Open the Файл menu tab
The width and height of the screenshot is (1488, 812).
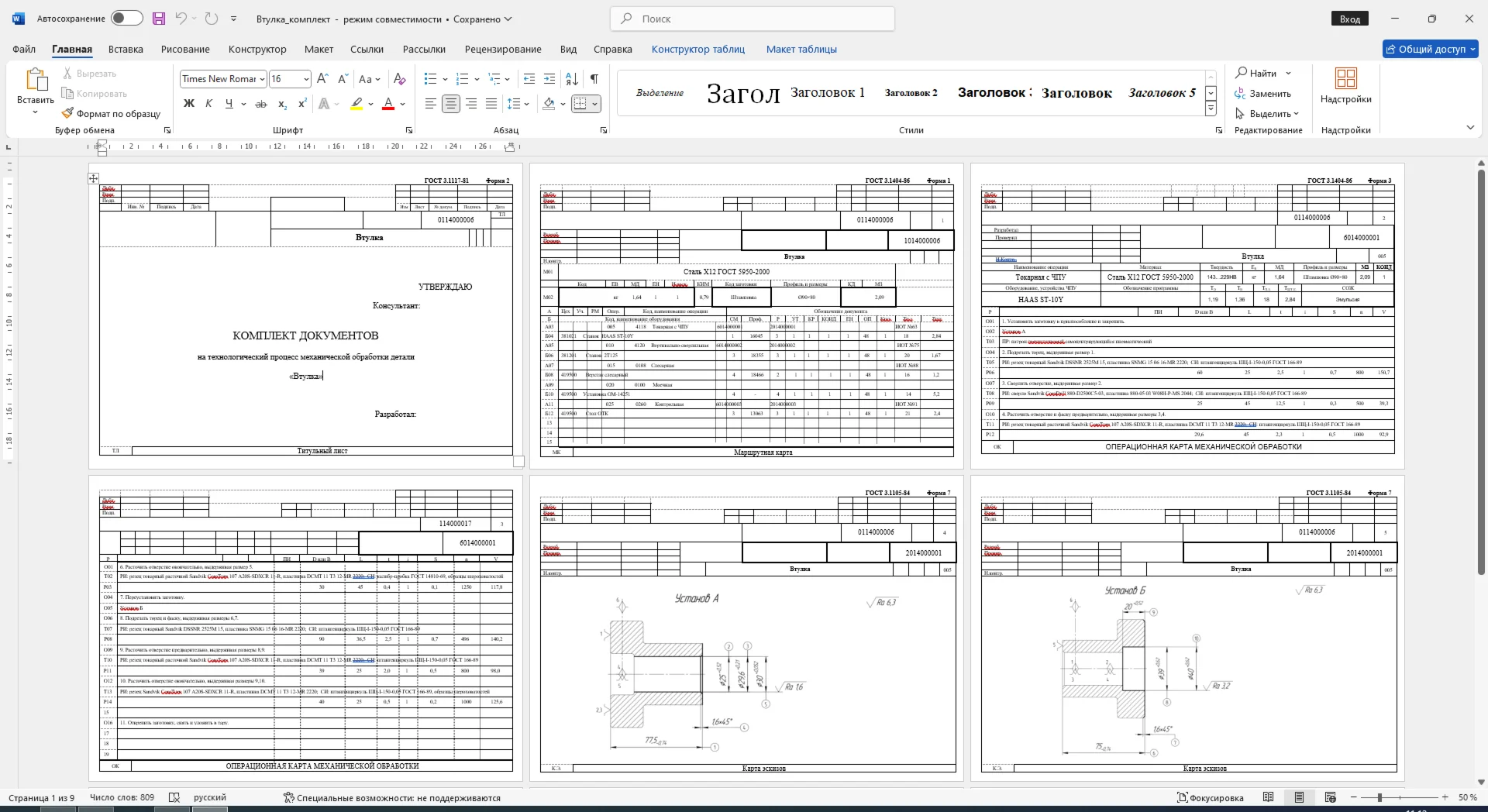point(24,49)
